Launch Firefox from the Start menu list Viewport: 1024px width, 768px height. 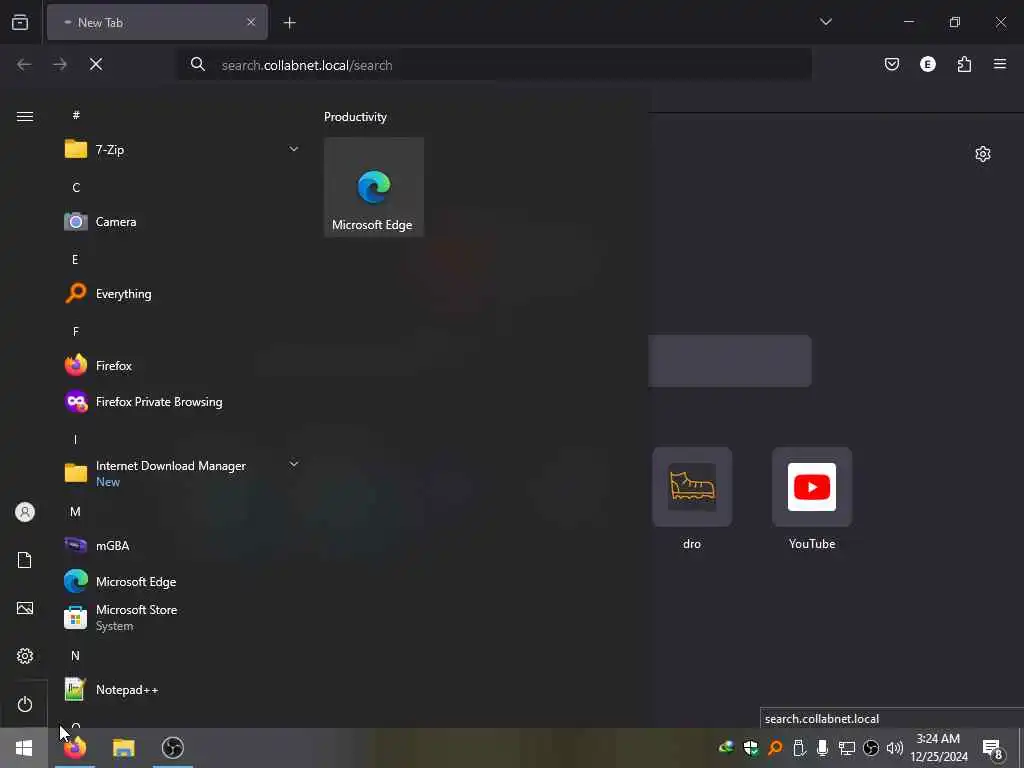[182, 366]
